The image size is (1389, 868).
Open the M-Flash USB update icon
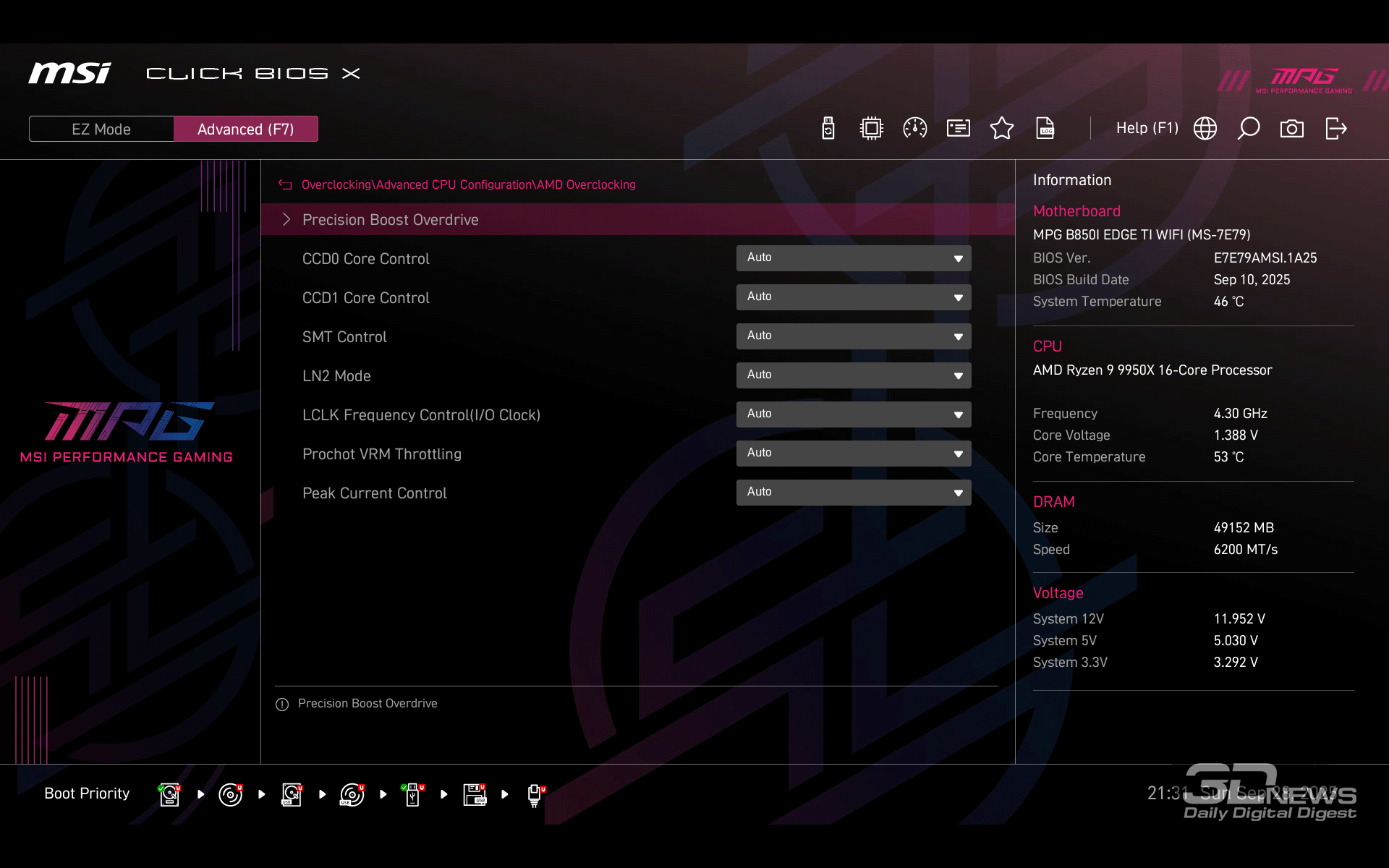(828, 129)
